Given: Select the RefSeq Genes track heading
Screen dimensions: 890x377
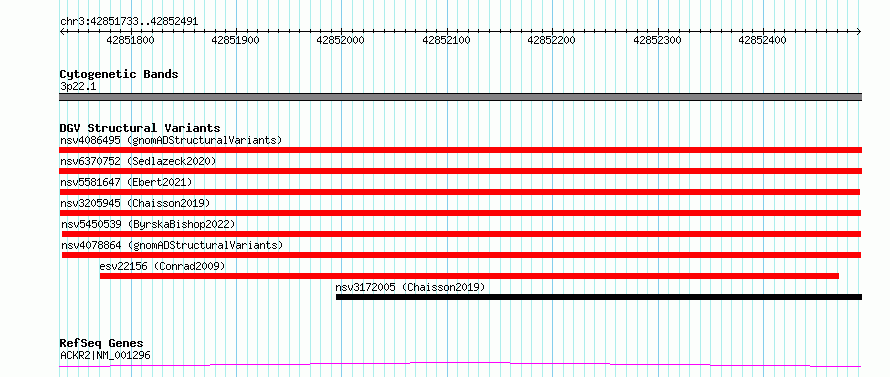Looking at the screenshot, I should click(x=101, y=343).
